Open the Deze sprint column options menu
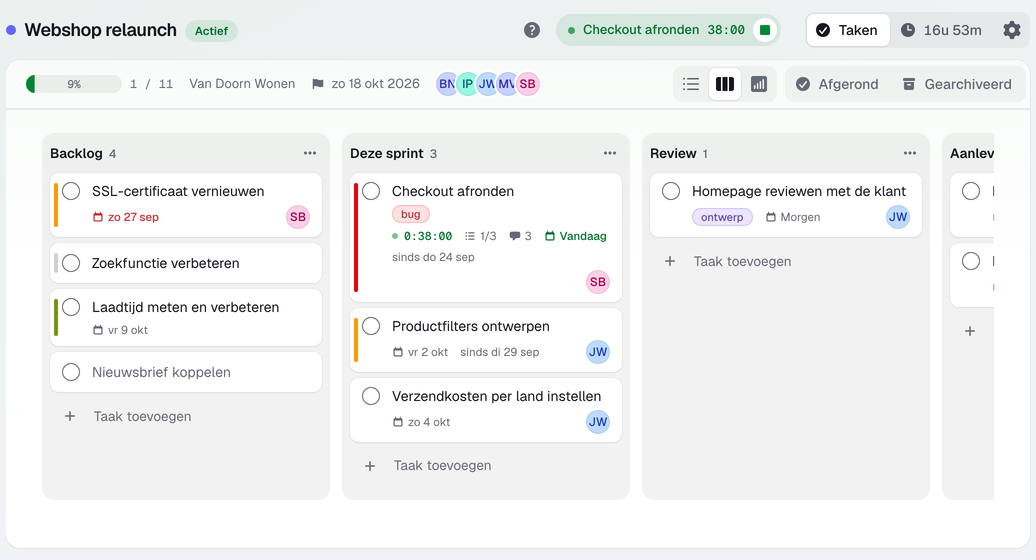Screen dimensions: 1036x560 (x=610, y=153)
